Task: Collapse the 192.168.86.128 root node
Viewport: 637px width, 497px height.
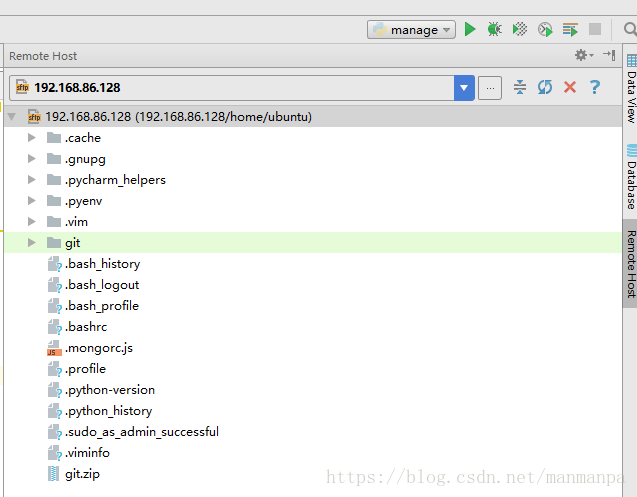Action: [x=12, y=117]
